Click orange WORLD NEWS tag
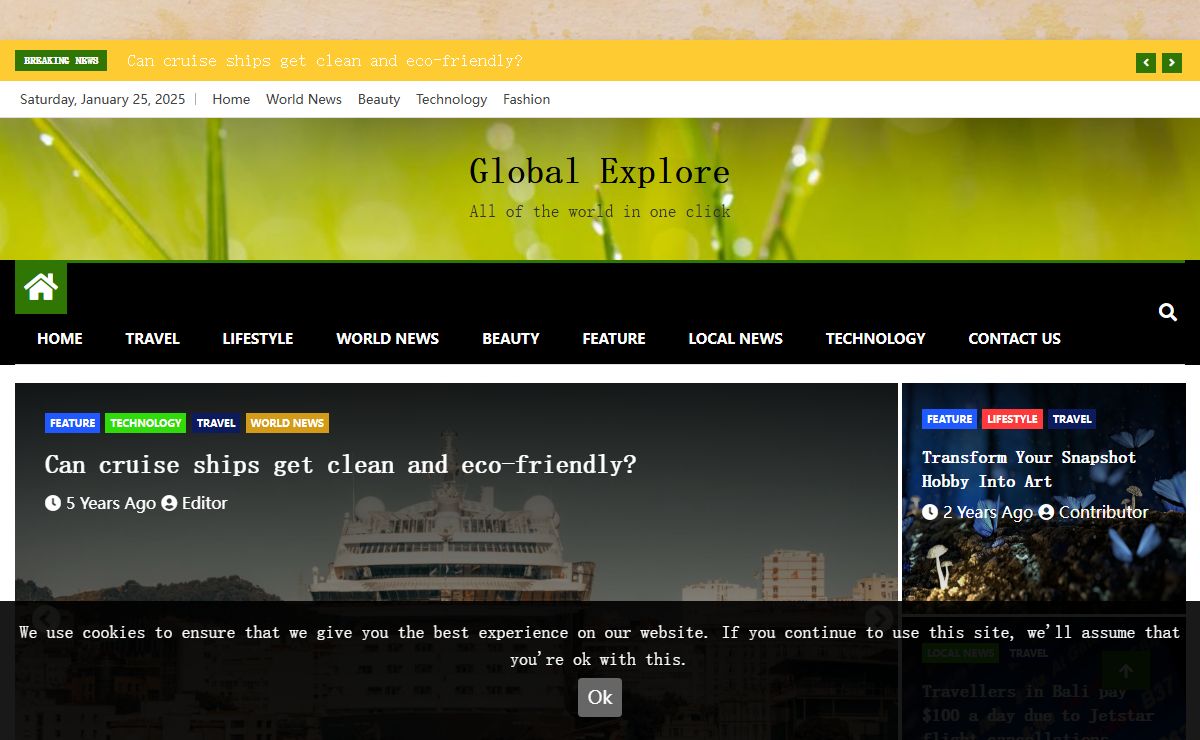This screenshot has width=1200, height=740. (x=287, y=423)
